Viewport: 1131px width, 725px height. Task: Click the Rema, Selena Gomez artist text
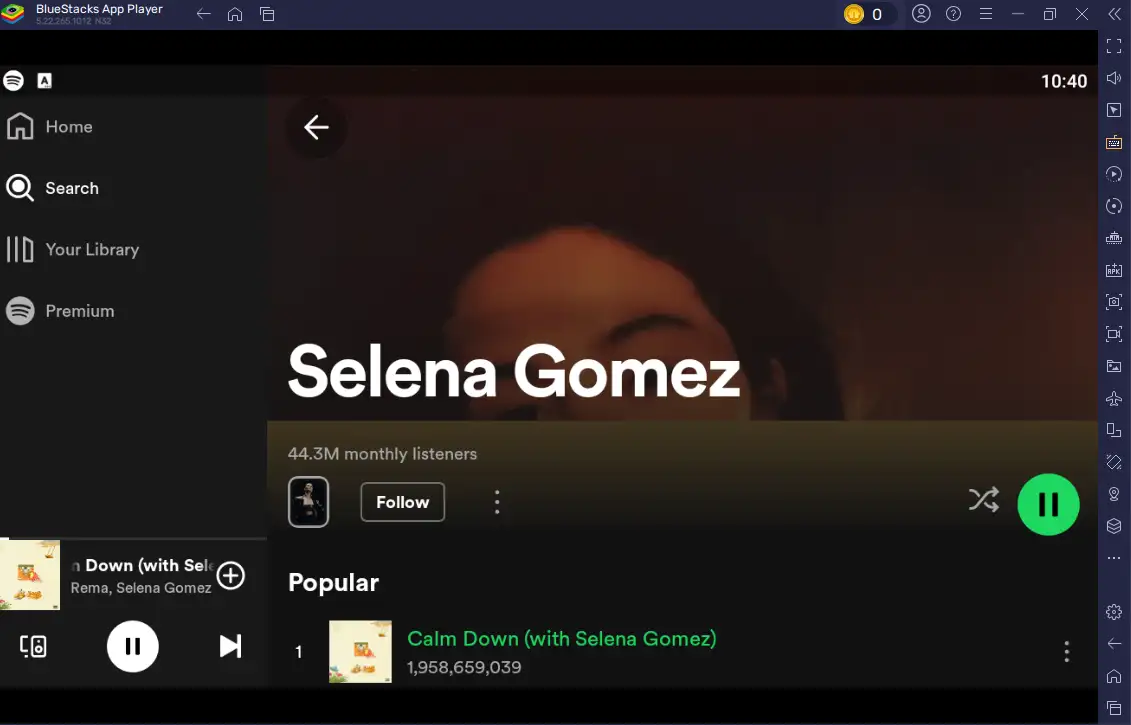tap(141, 588)
